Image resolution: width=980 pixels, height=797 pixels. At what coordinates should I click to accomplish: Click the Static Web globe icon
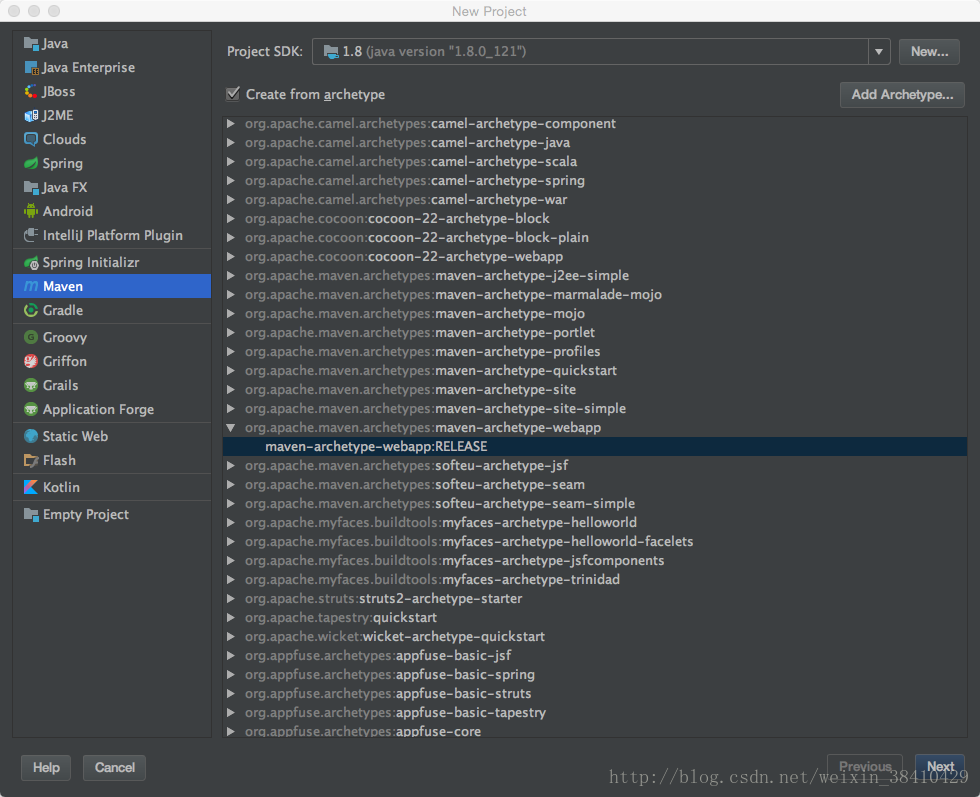point(31,436)
